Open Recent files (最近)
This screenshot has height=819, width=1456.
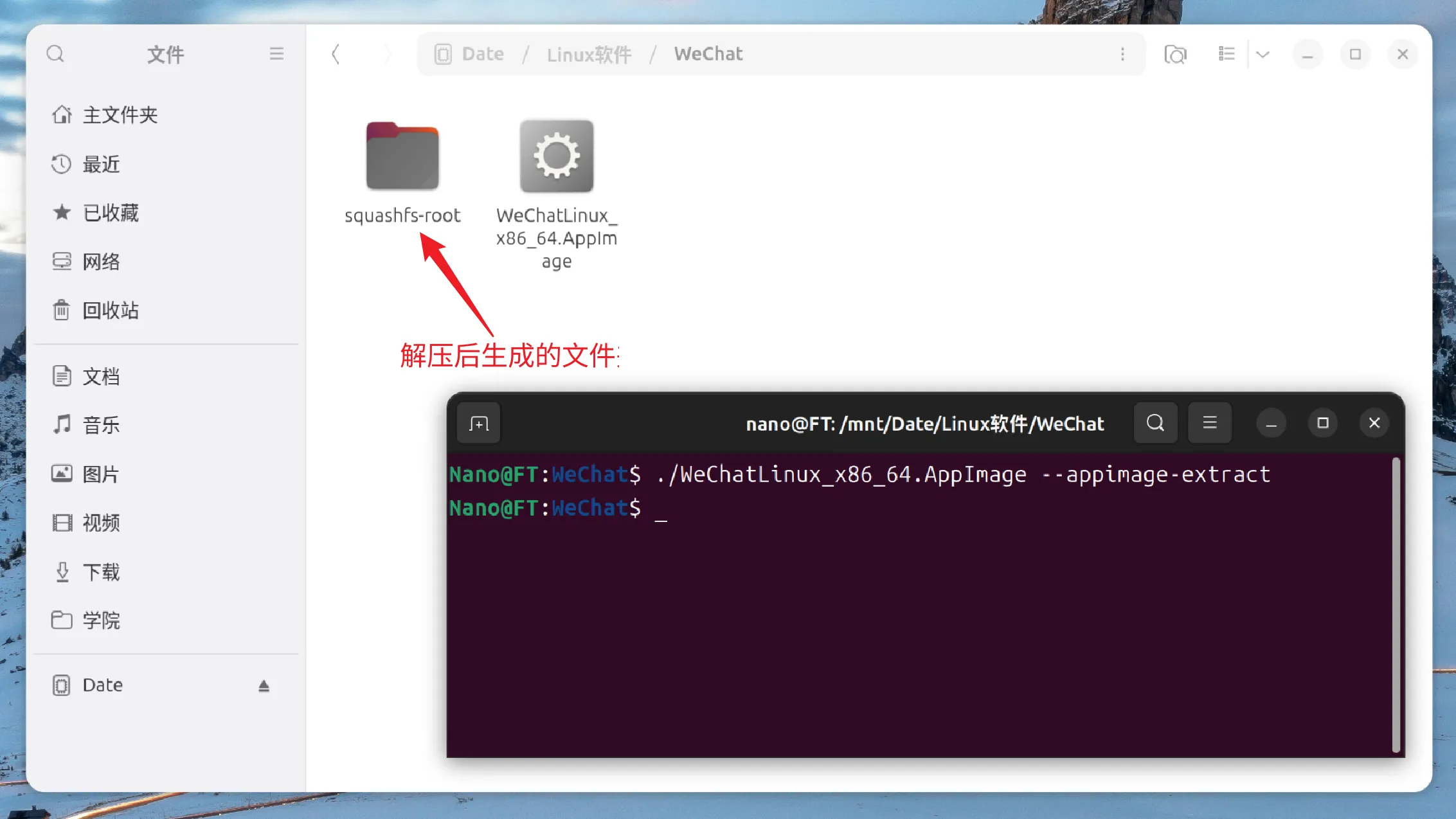[166, 164]
